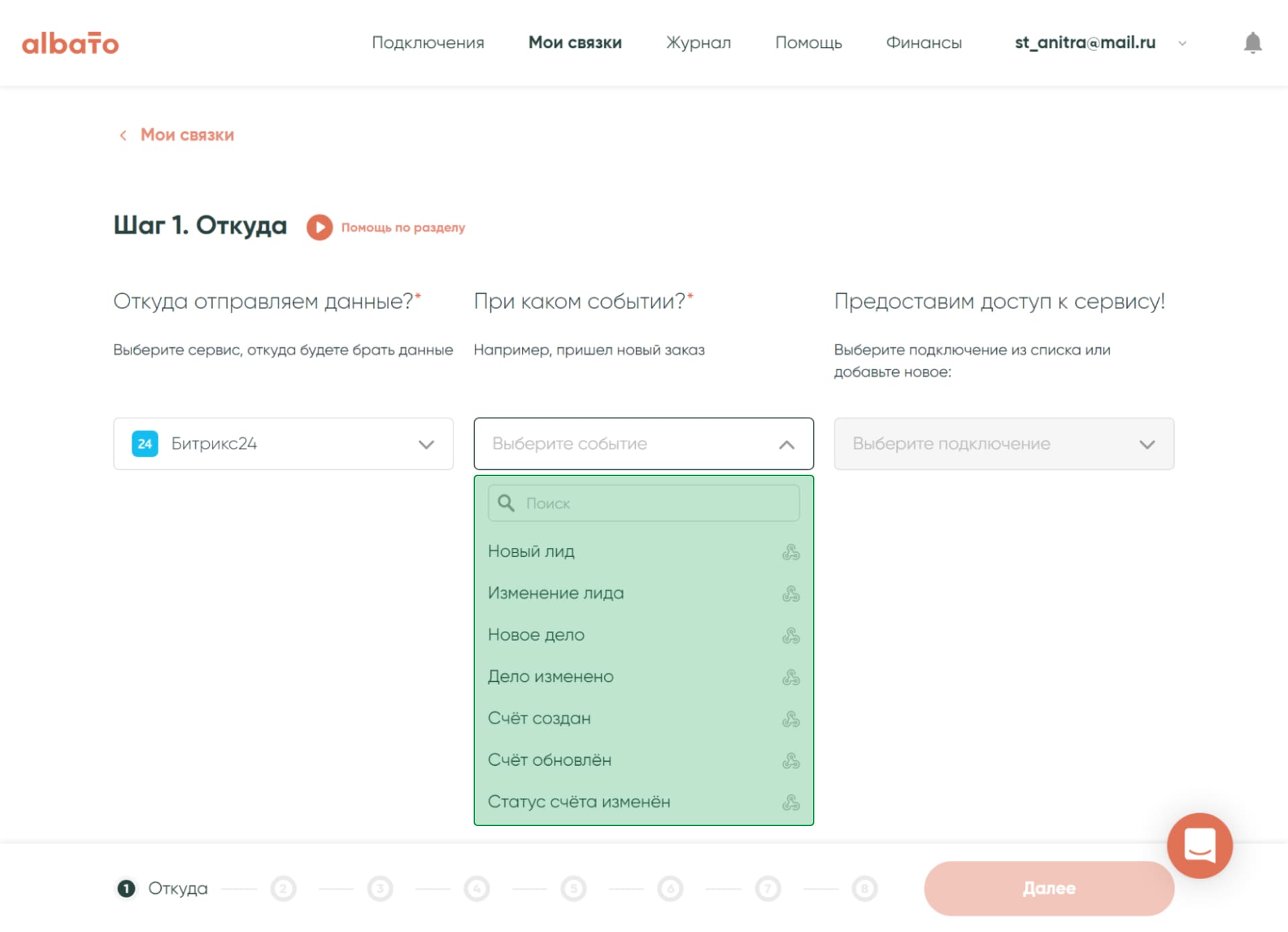The image size is (1288, 932).
Task: Open the notifications bell
Action: (1252, 43)
